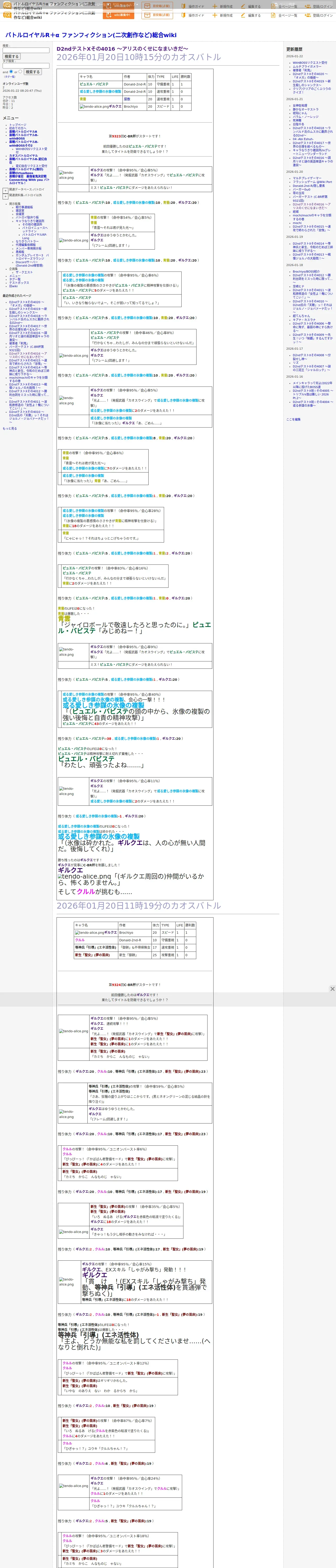336x1568 pixels.
Task: Open テストボックス link
Action: pos(19,283)
